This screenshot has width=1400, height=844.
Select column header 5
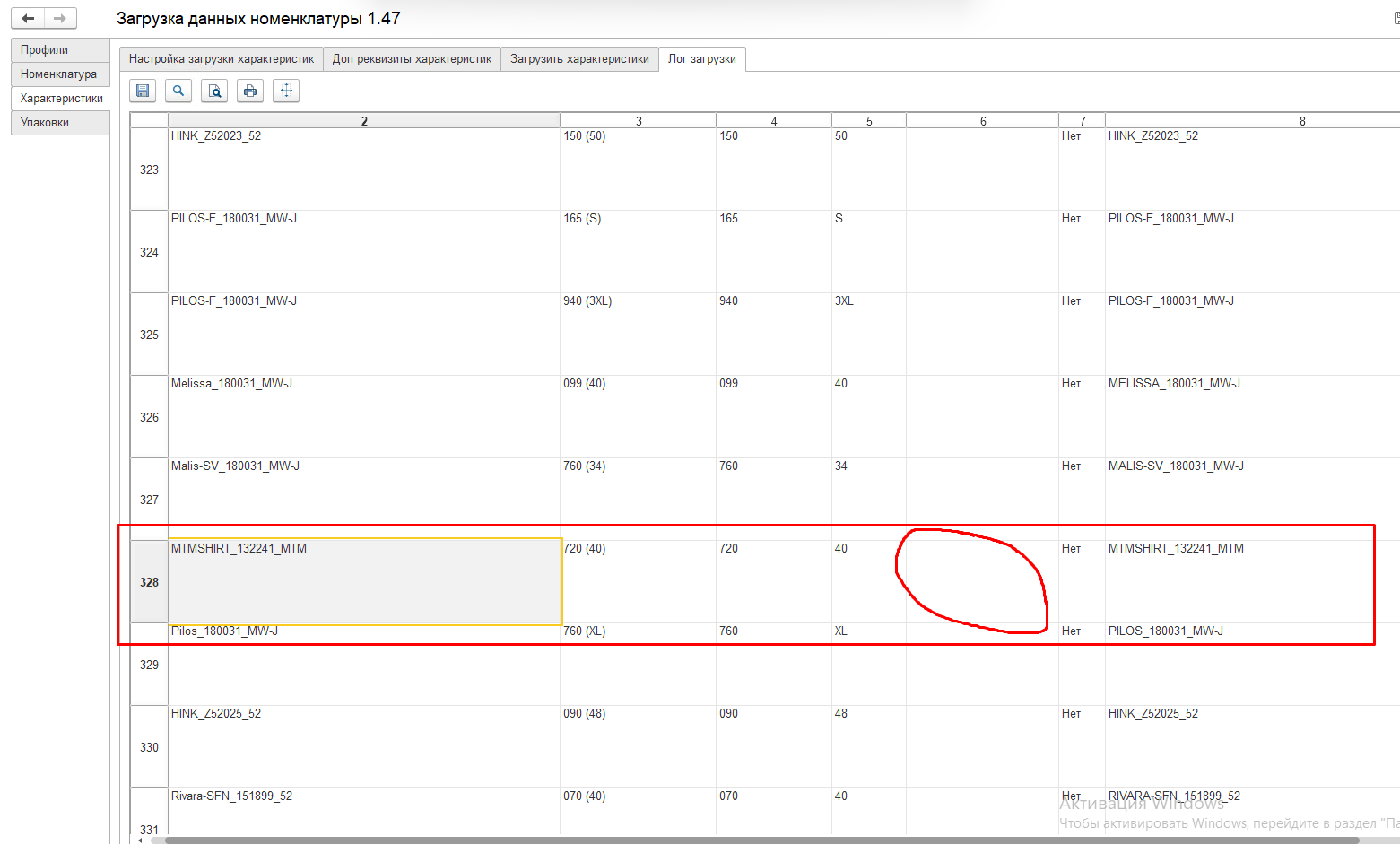869,121
